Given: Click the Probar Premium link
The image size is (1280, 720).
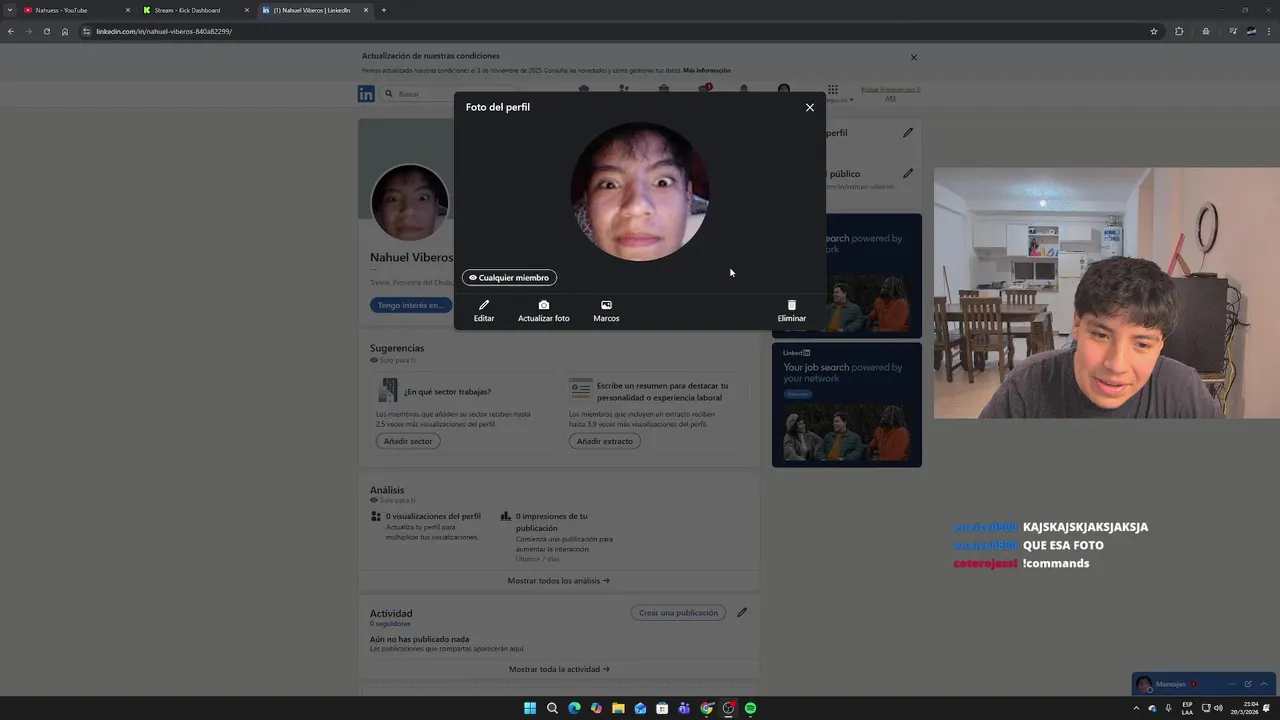Looking at the screenshot, I should (x=890, y=94).
